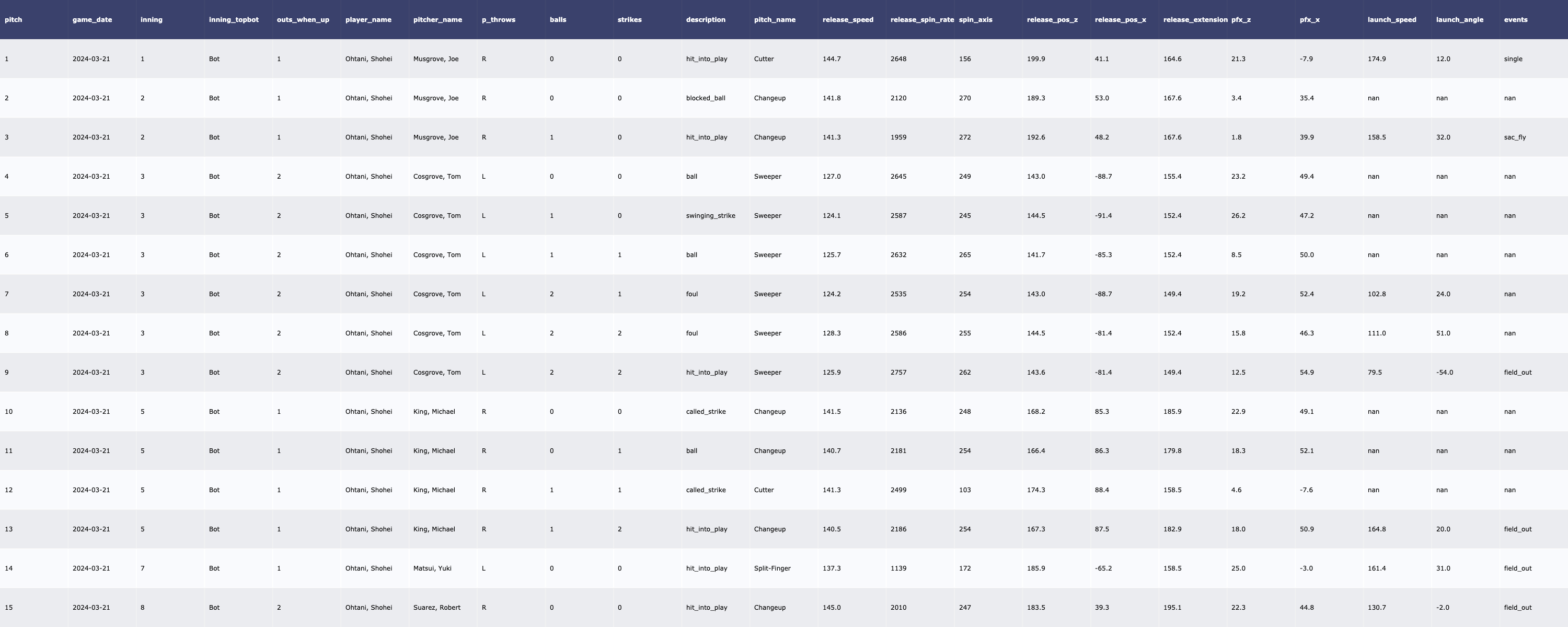This screenshot has height=627, width=1568.
Task: Click the spin_axis column header
Action: coord(975,19)
